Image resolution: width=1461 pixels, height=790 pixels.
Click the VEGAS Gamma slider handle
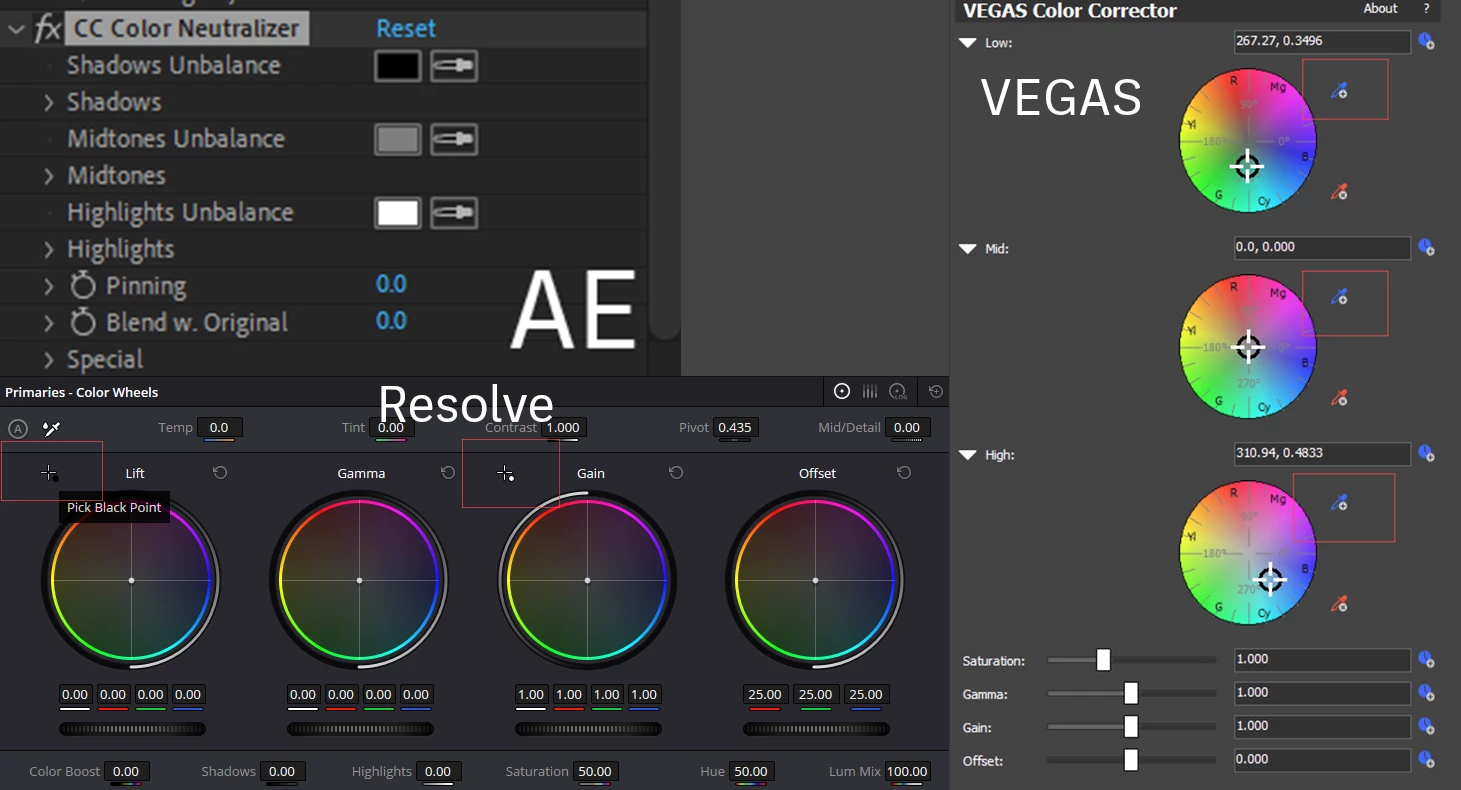(1131, 693)
